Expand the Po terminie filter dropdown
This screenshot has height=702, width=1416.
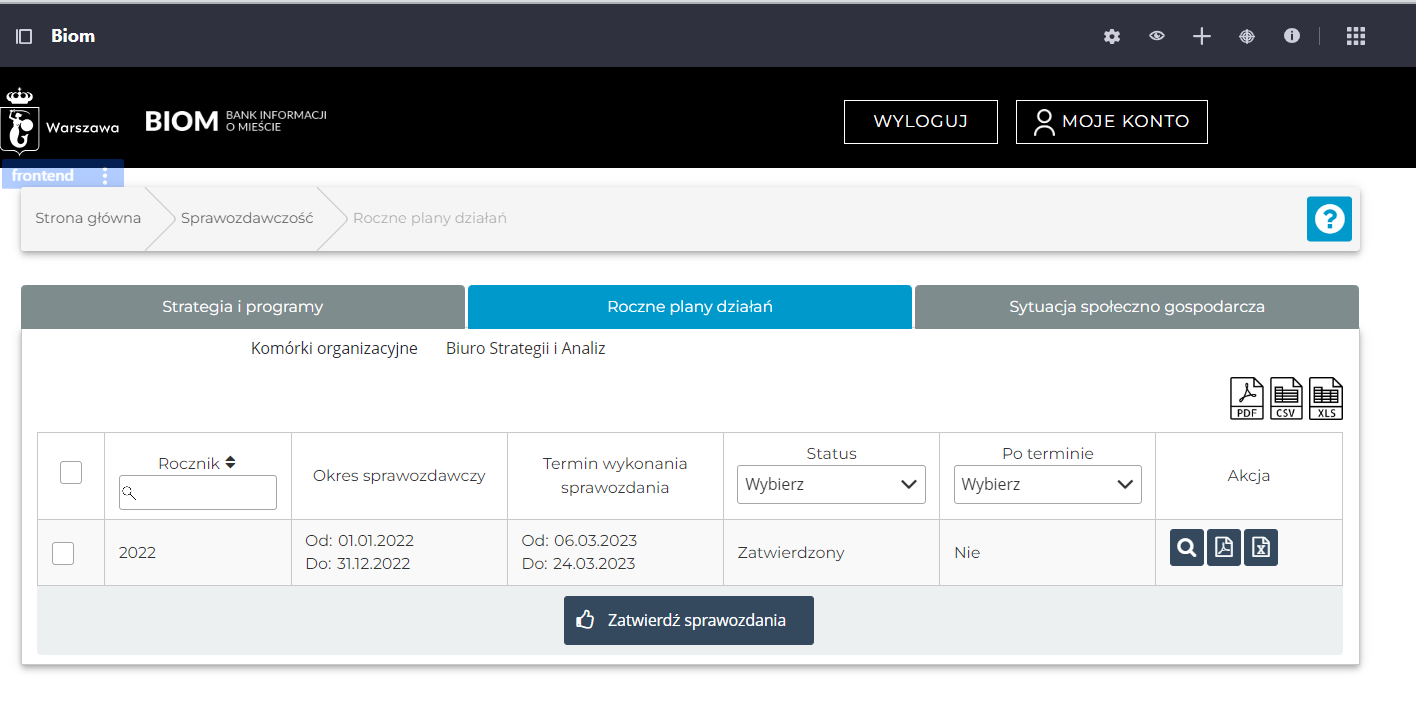point(1047,485)
